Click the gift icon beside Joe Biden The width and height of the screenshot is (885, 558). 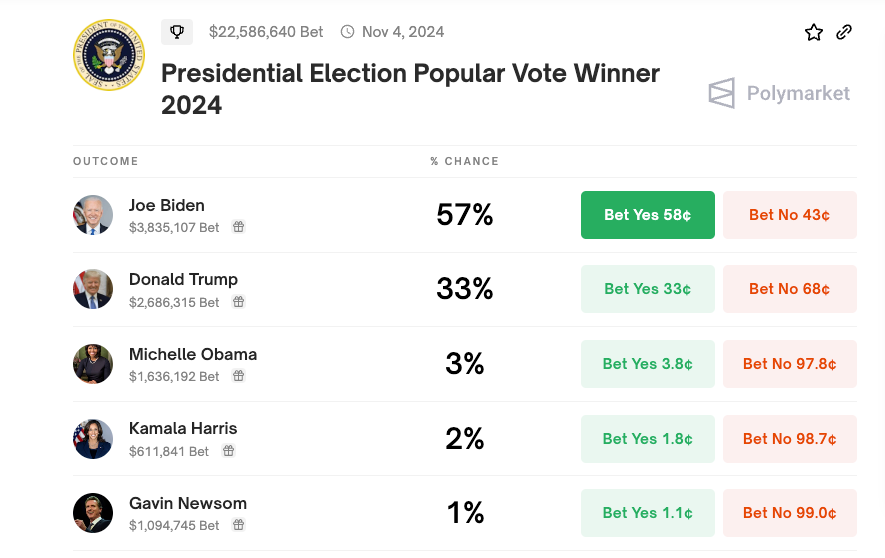click(x=238, y=227)
